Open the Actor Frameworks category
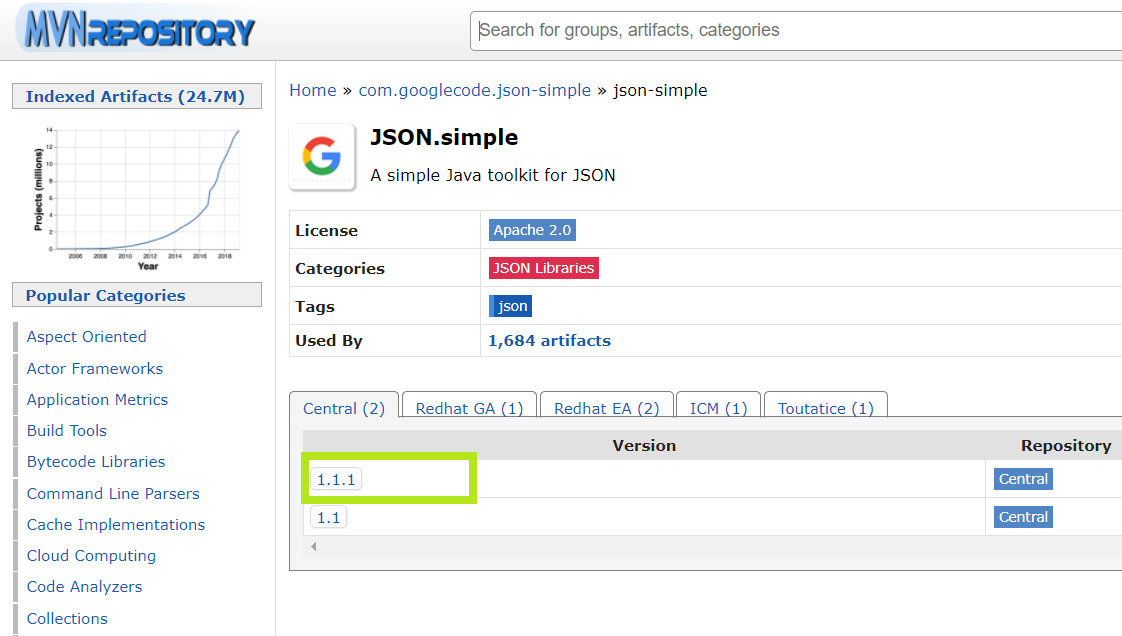Viewport: 1122px width, 636px height. (x=95, y=368)
